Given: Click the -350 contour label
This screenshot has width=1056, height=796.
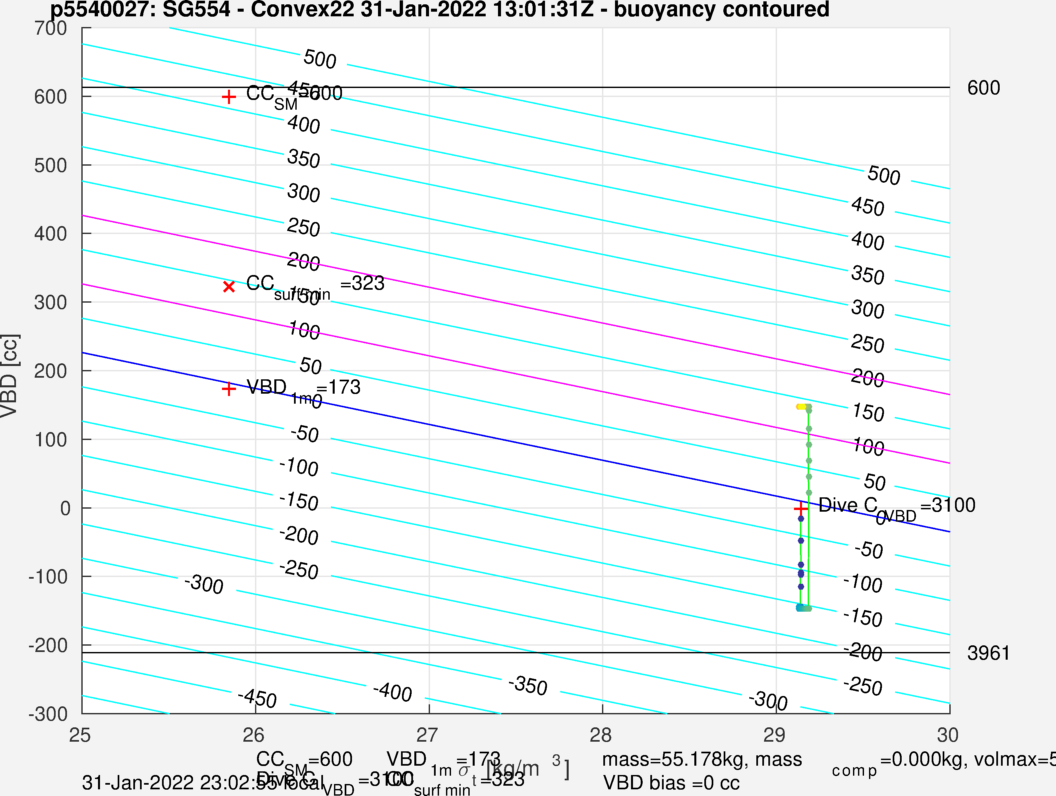Looking at the screenshot, I should pos(527,685).
